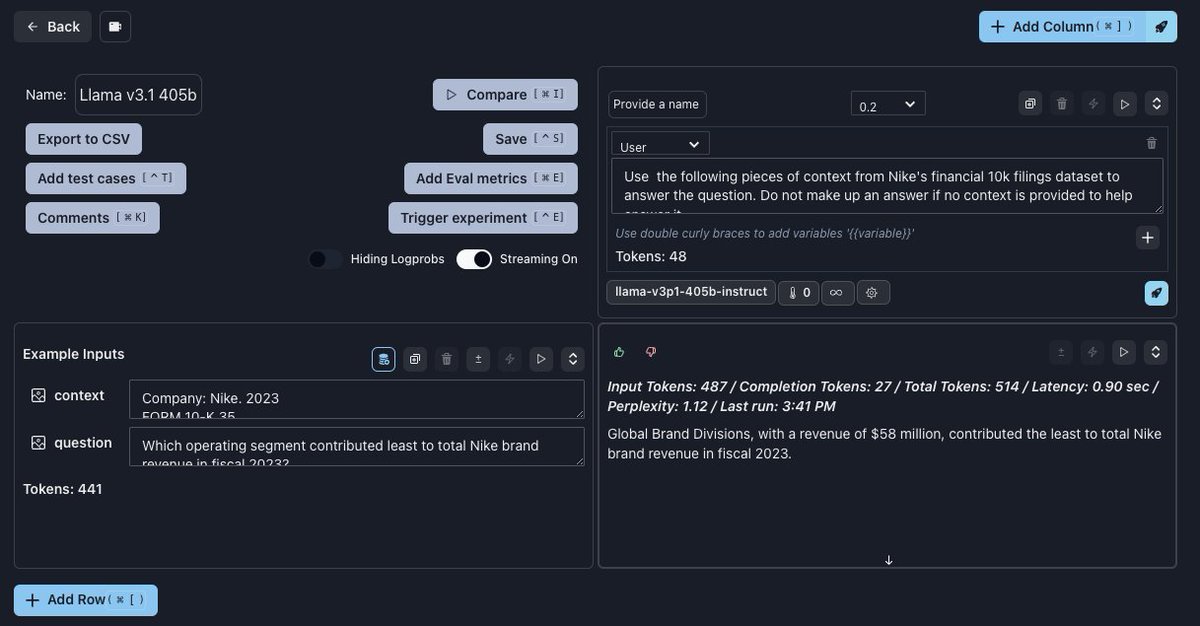
Task: Give the output a thumbs up
Action: tap(619, 352)
